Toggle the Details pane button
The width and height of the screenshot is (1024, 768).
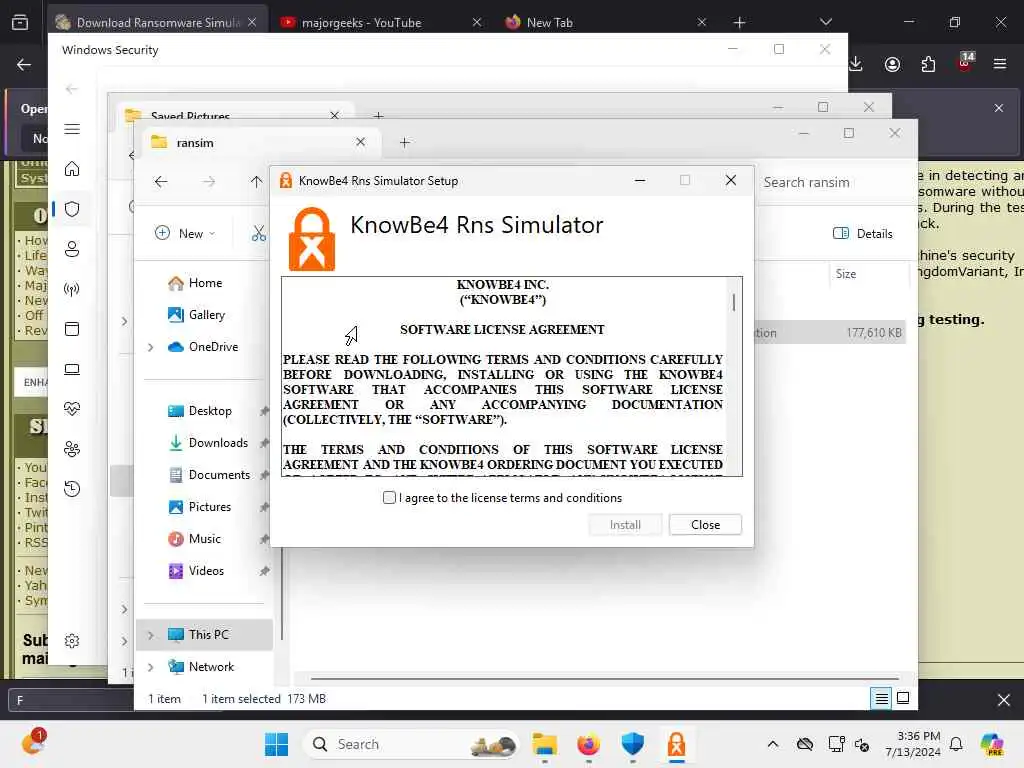863,233
